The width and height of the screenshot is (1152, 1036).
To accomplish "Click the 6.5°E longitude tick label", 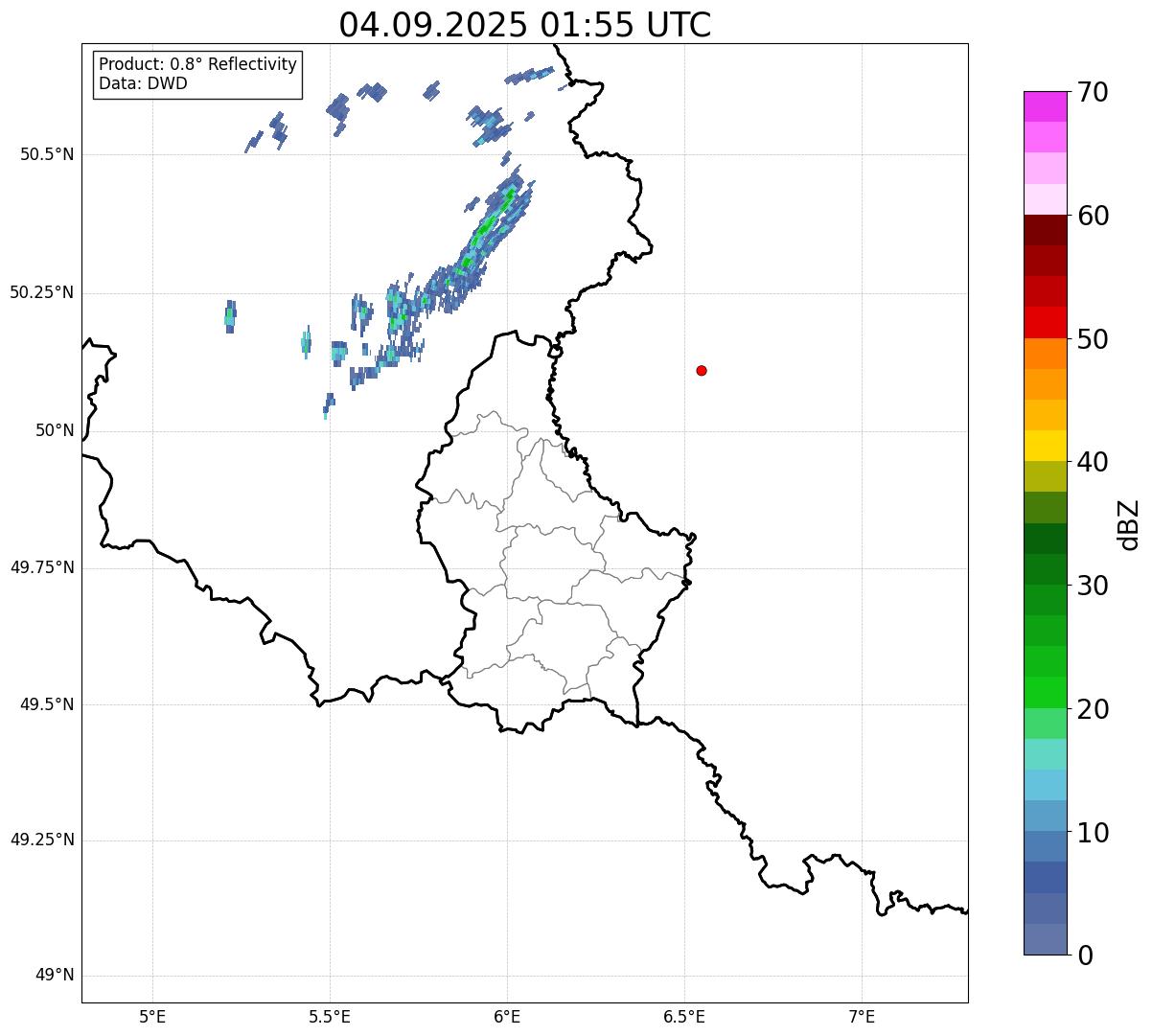I will tap(684, 1016).
